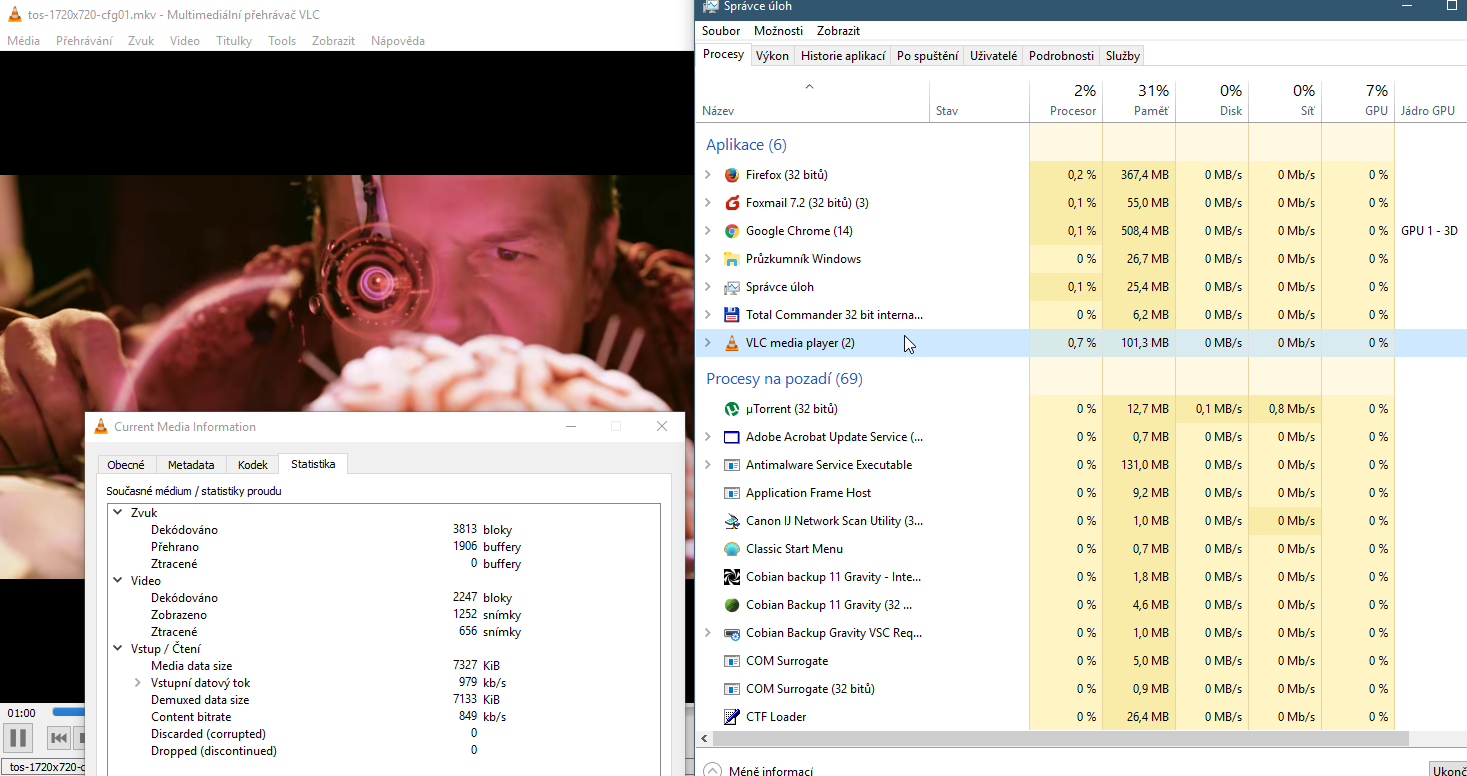The height and width of the screenshot is (776, 1467).
Task: Switch to the Výkon tab
Action: pyautogui.click(x=772, y=56)
